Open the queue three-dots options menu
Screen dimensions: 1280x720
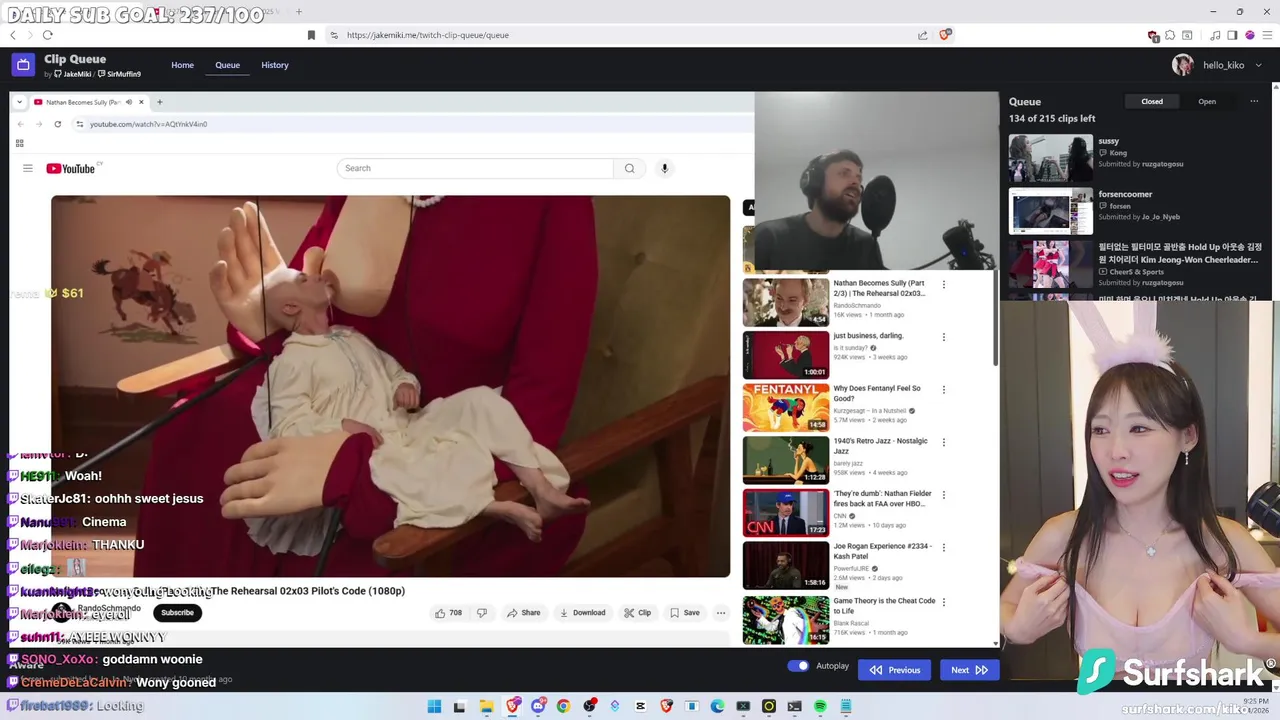coord(1254,101)
